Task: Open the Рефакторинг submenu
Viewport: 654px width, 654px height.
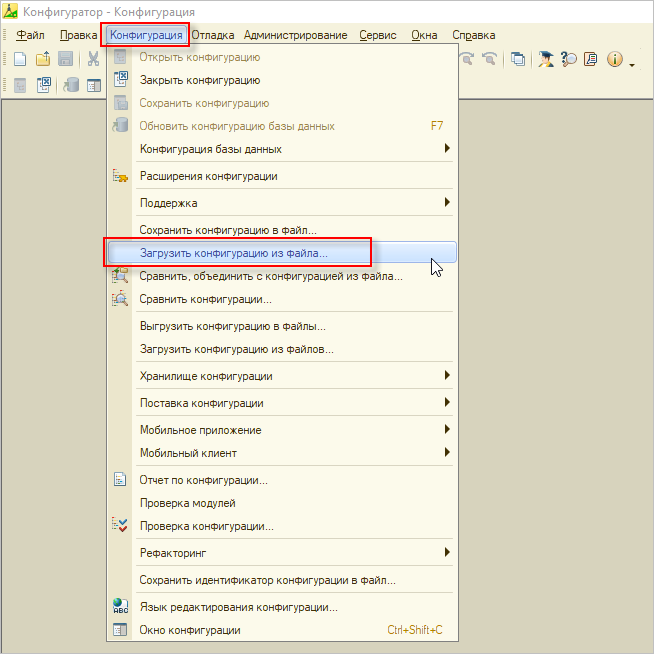Action: pos(447,553)
